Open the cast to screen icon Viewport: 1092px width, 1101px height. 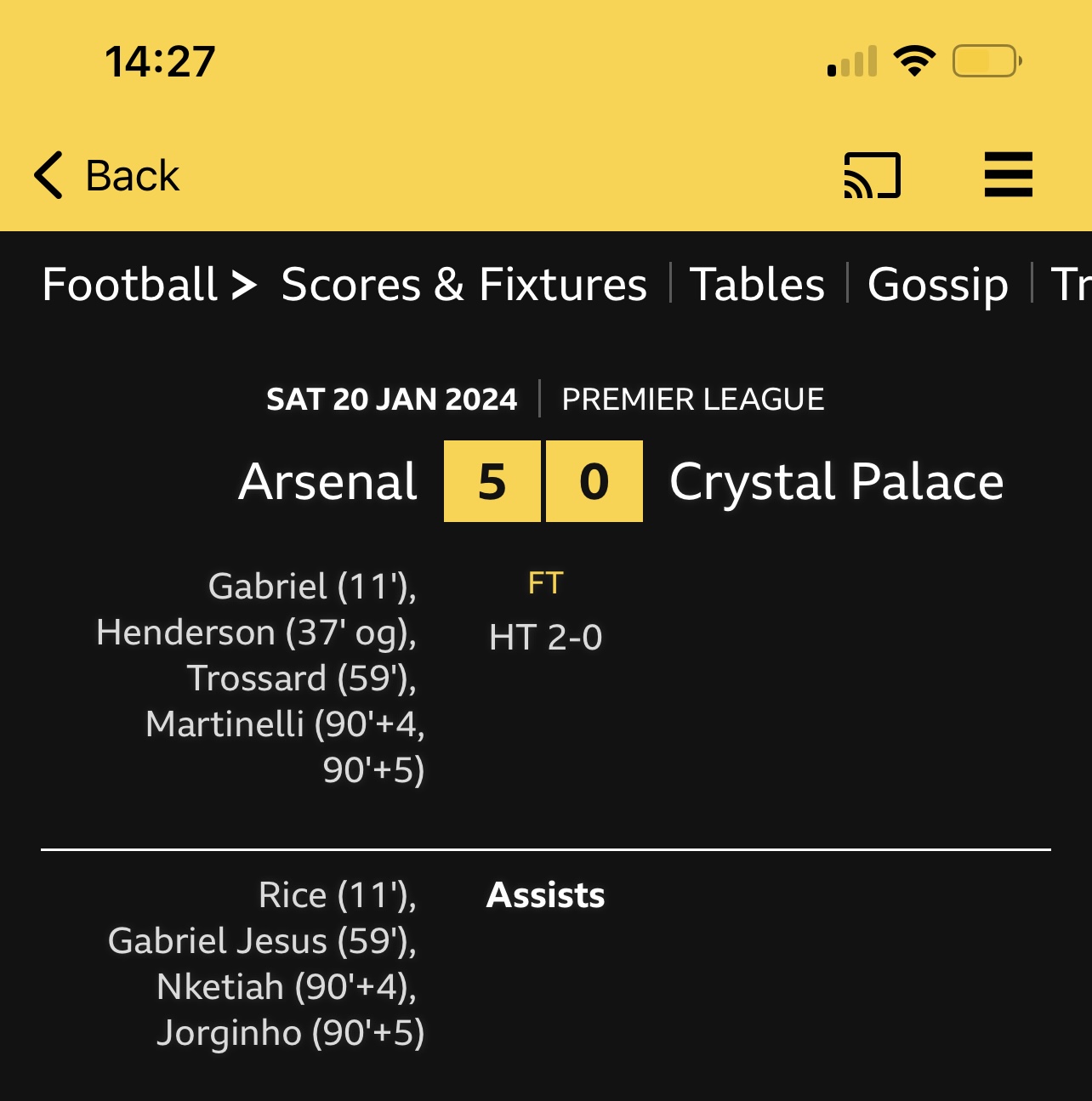tap(872, 175)
